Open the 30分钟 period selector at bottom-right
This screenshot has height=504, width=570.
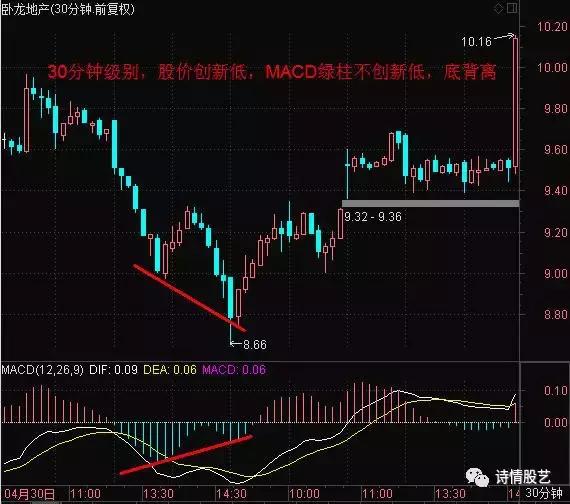(544, 494)
